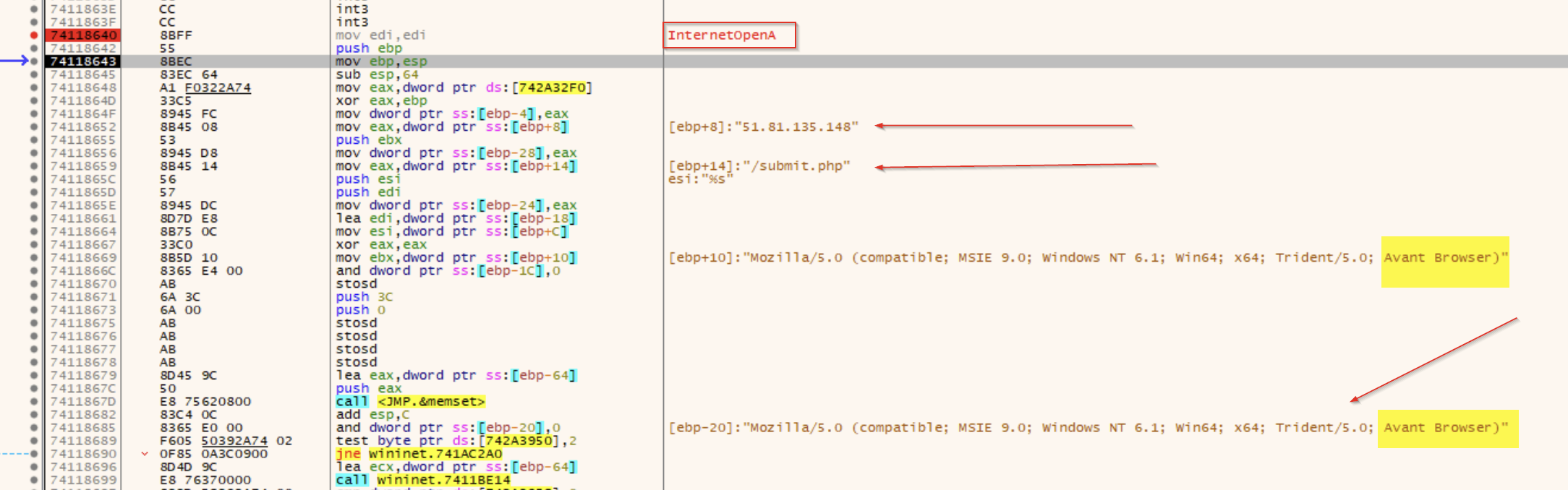Click the "push ebp" instruction
This screenshot has height=490, width=1568.
pyautogui.click(x=369, y=48)
